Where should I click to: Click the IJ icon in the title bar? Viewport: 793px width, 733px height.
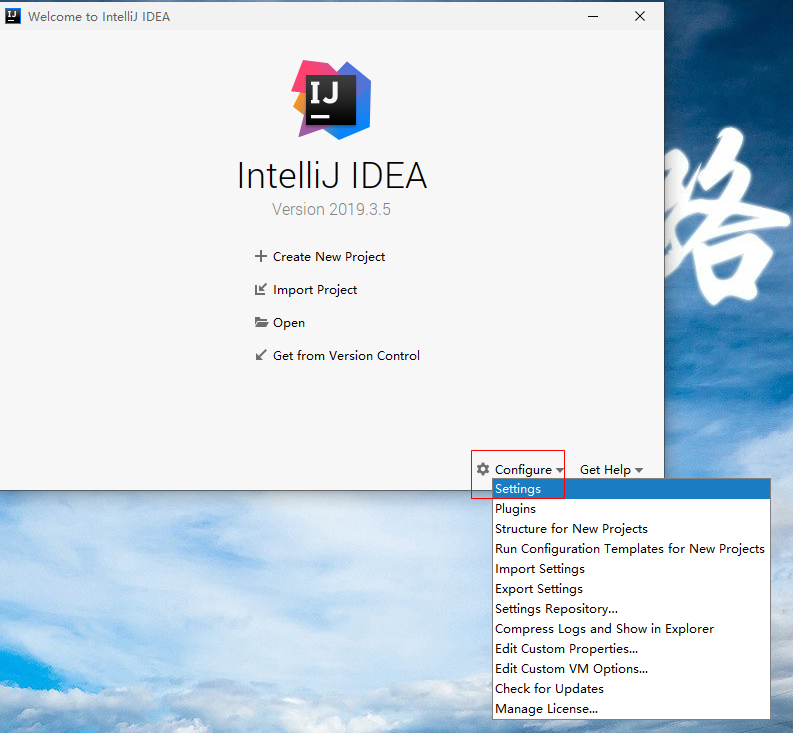pyautogui.click(x=13, y=16)
